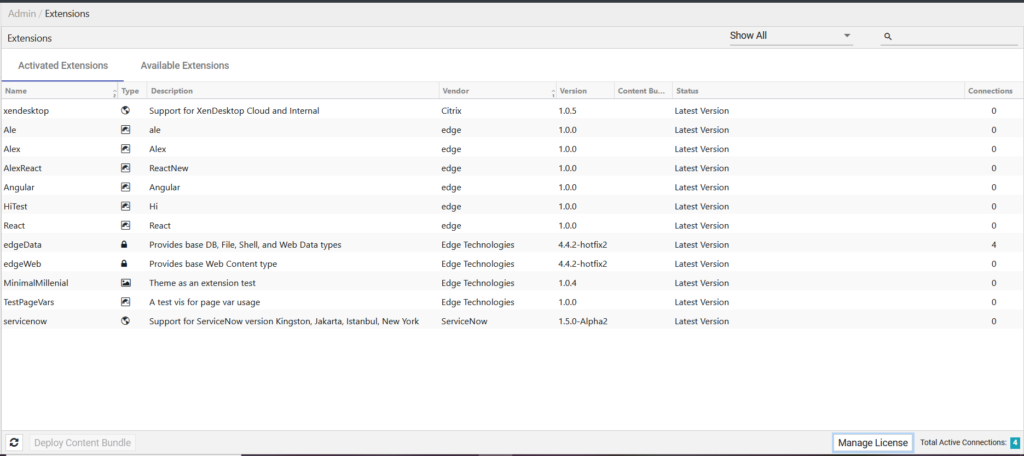Click the lock icon for edgeWeb
This screenshot has height=456, width=1024.
[x=125, y=263]
